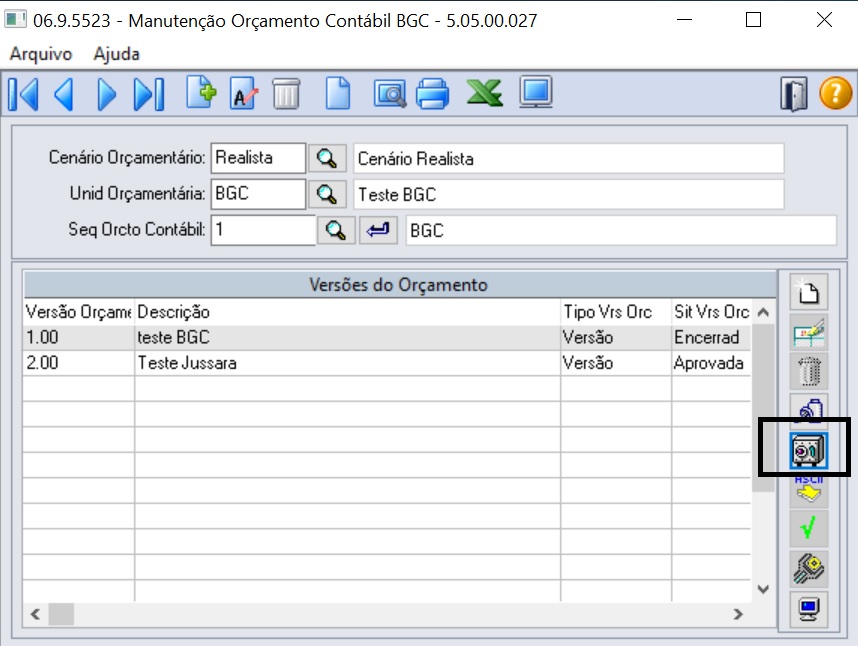Screen dimensions: 858x646
Task: Click the Cenário Orçamentário field with Realista
Action: (x=258, y=158)
